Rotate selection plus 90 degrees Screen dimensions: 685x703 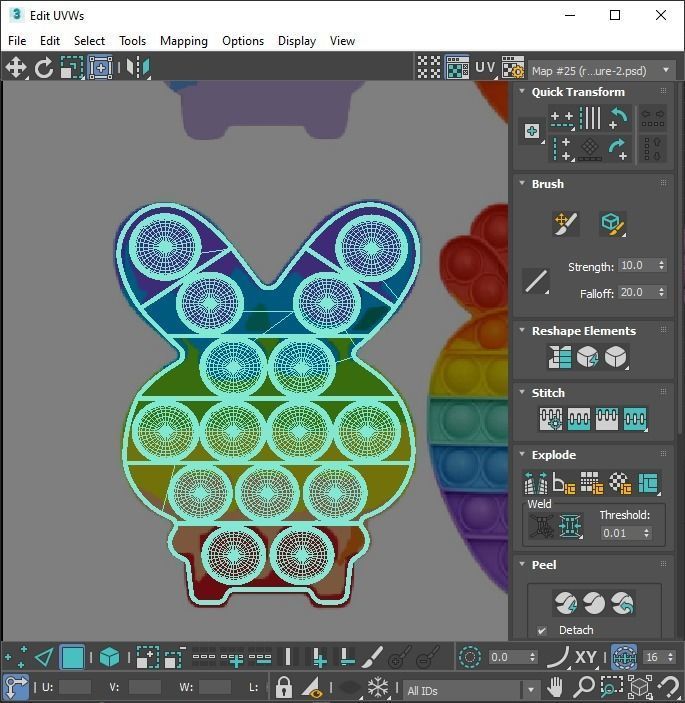coord(619,149)
